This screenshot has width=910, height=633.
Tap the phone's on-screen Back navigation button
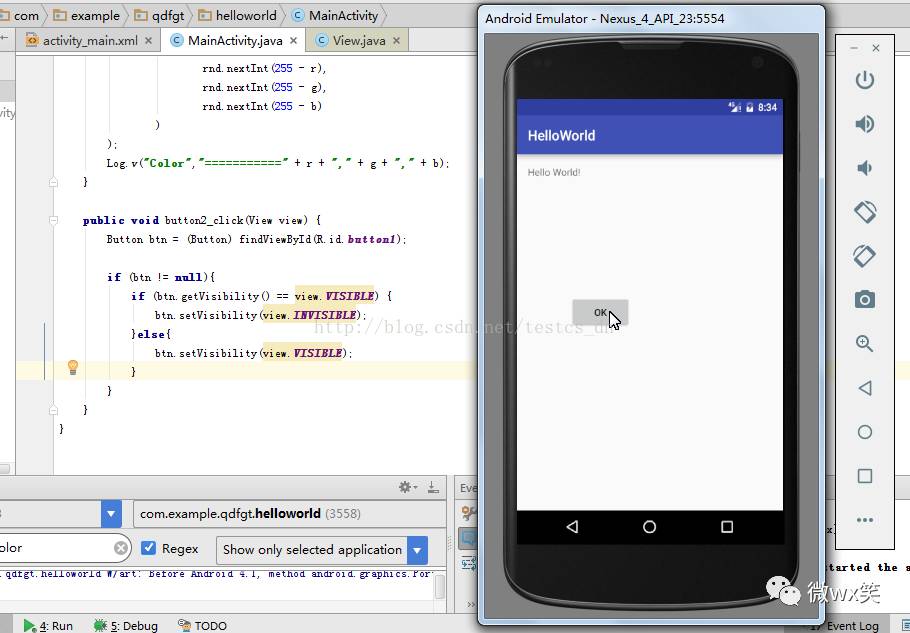(572, 526)
